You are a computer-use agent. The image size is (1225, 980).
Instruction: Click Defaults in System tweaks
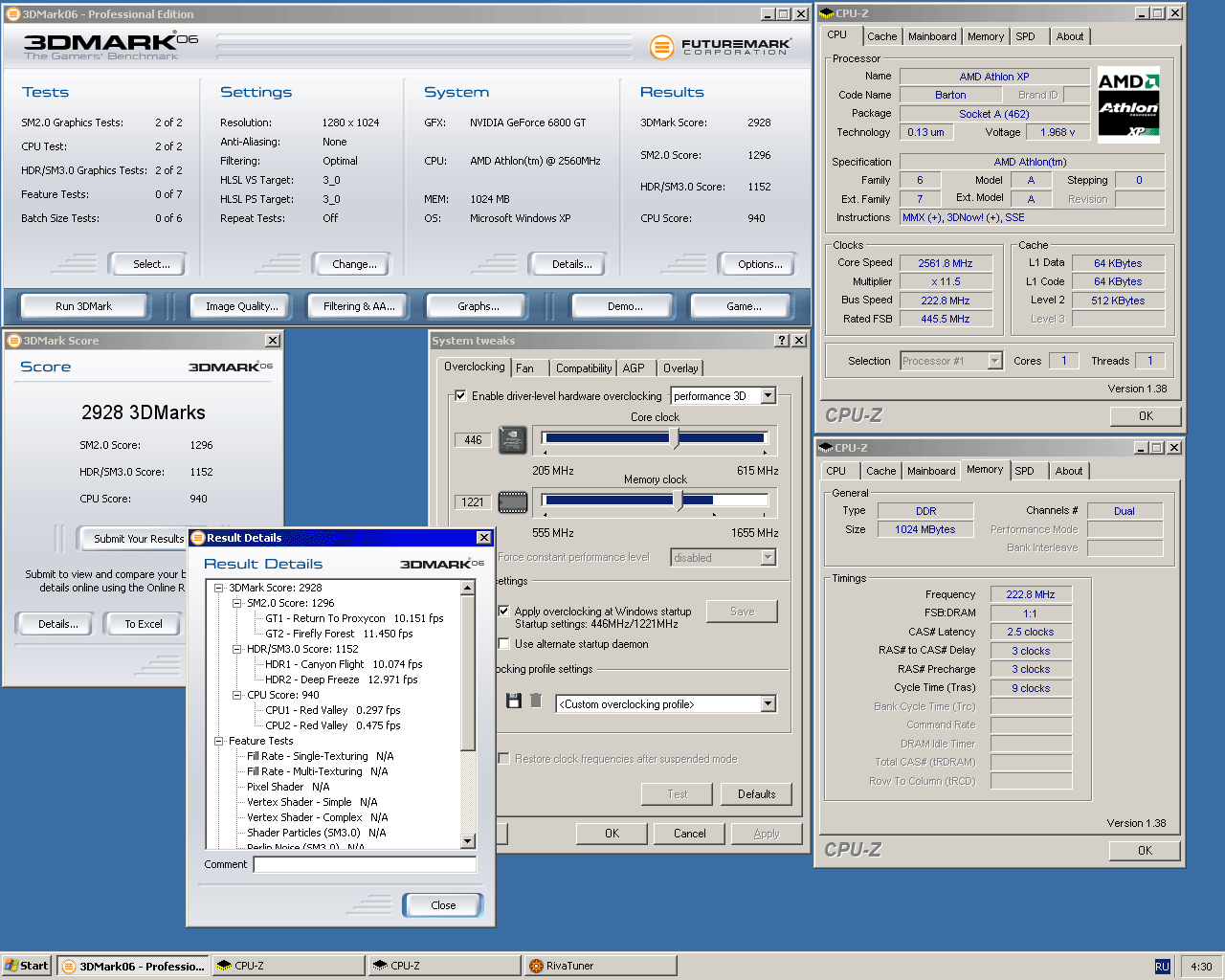pos(756,794)
